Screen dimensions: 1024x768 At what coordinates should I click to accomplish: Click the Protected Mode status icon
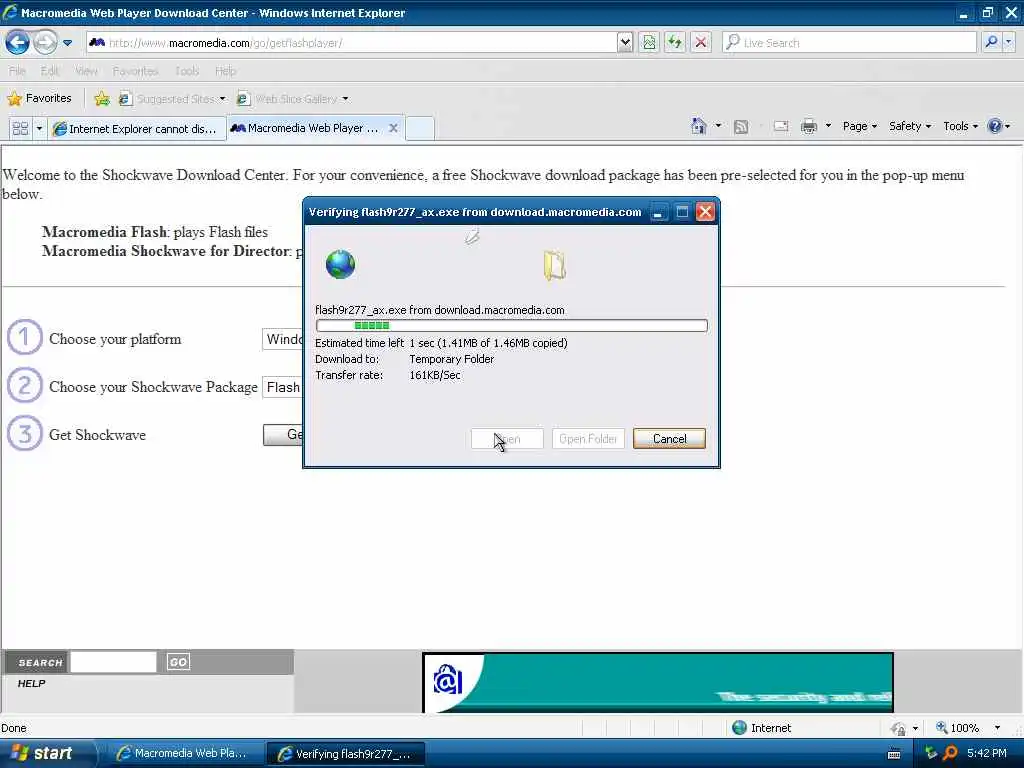point(899,728)
